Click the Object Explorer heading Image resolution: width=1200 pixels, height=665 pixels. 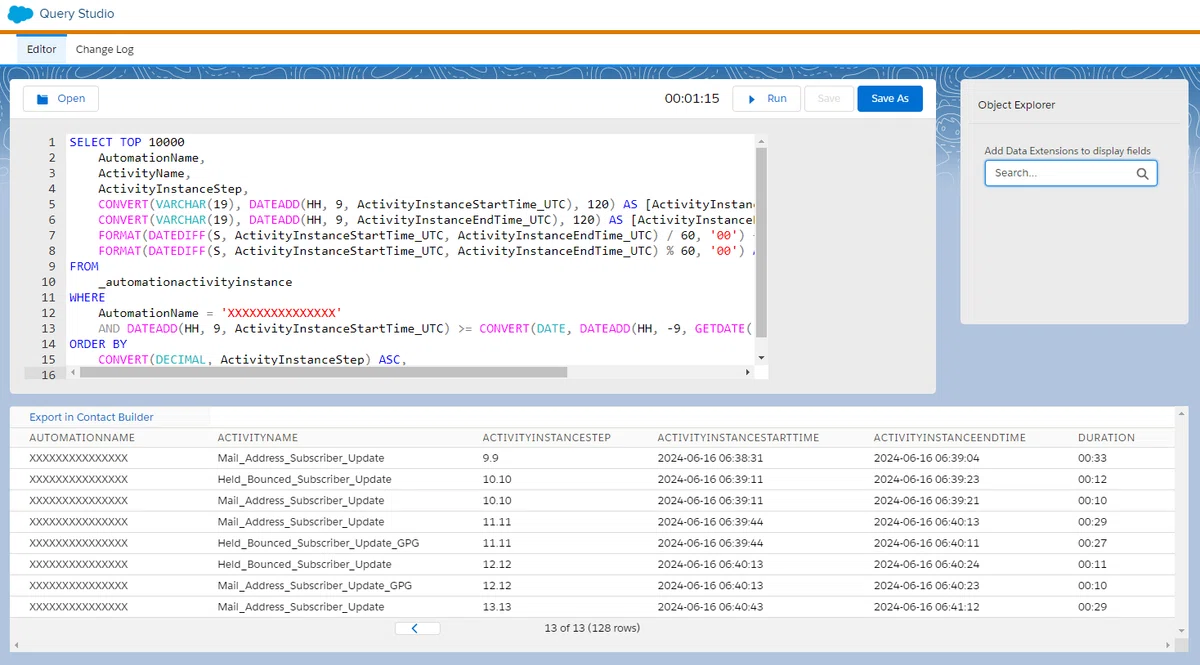(x=1016, y=105)
